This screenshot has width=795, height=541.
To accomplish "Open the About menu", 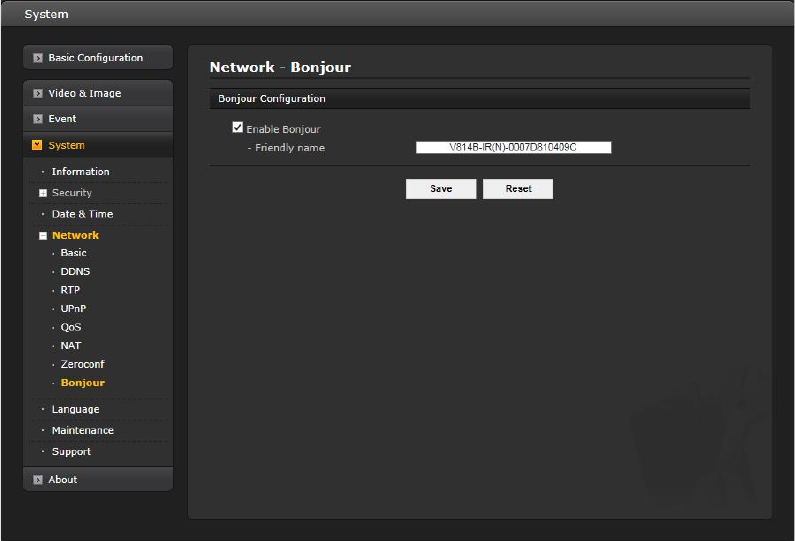I will [98, 479].
